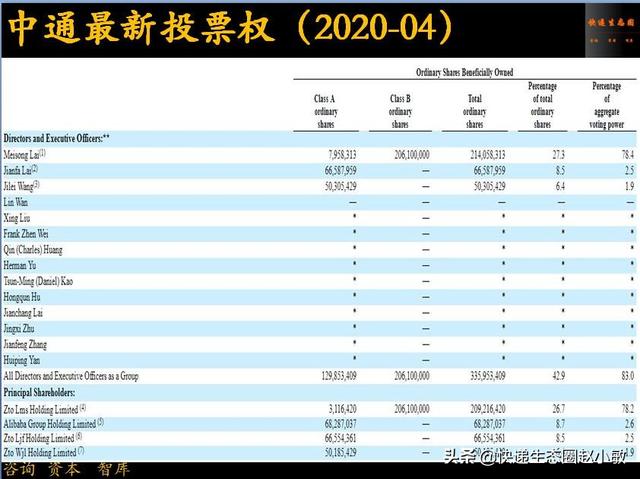
Task: Click the footer text 咨询 资本 智库
Action: [67, 470]
